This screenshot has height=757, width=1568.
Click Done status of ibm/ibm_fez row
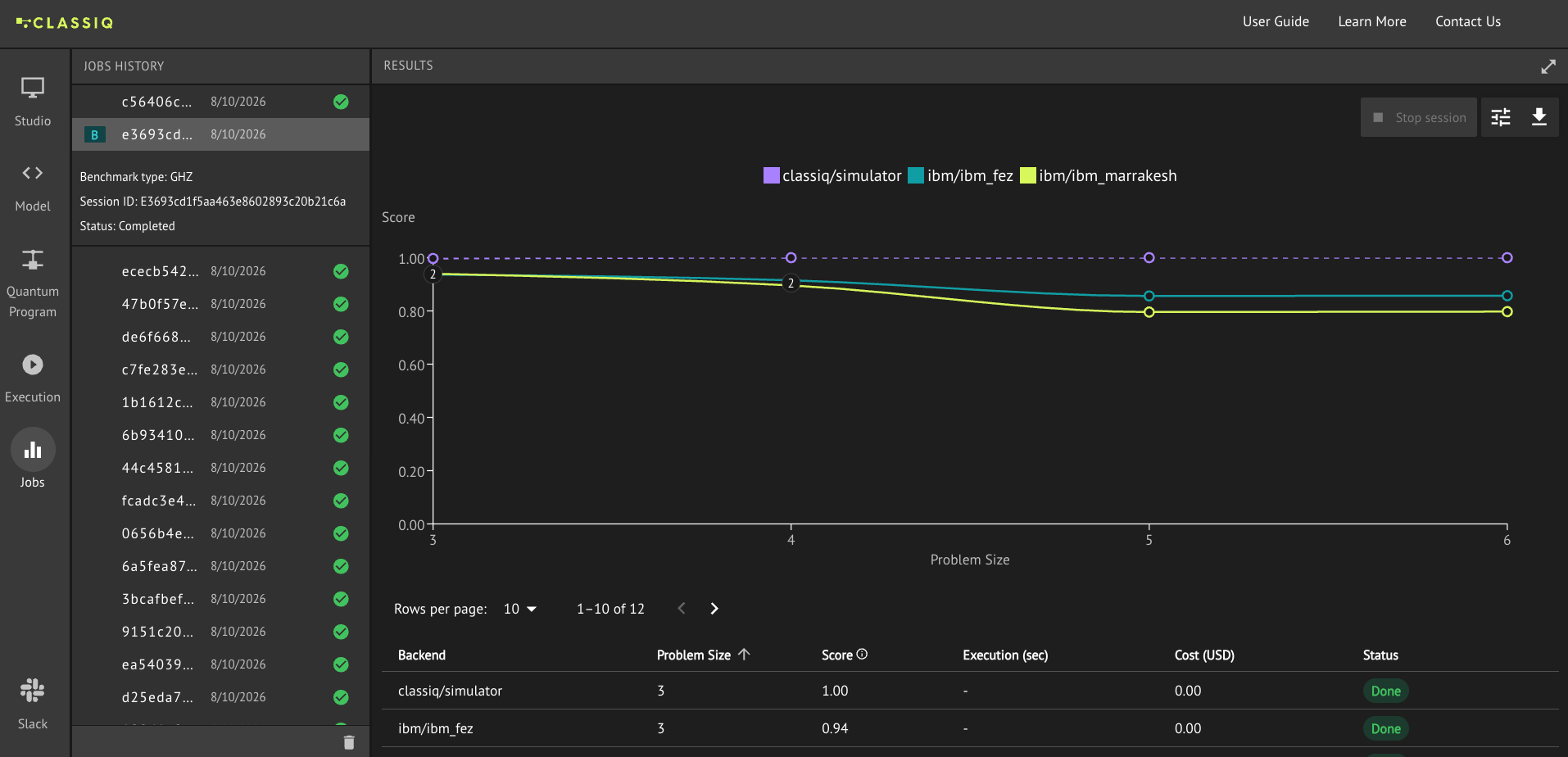tap(1385, 728)
